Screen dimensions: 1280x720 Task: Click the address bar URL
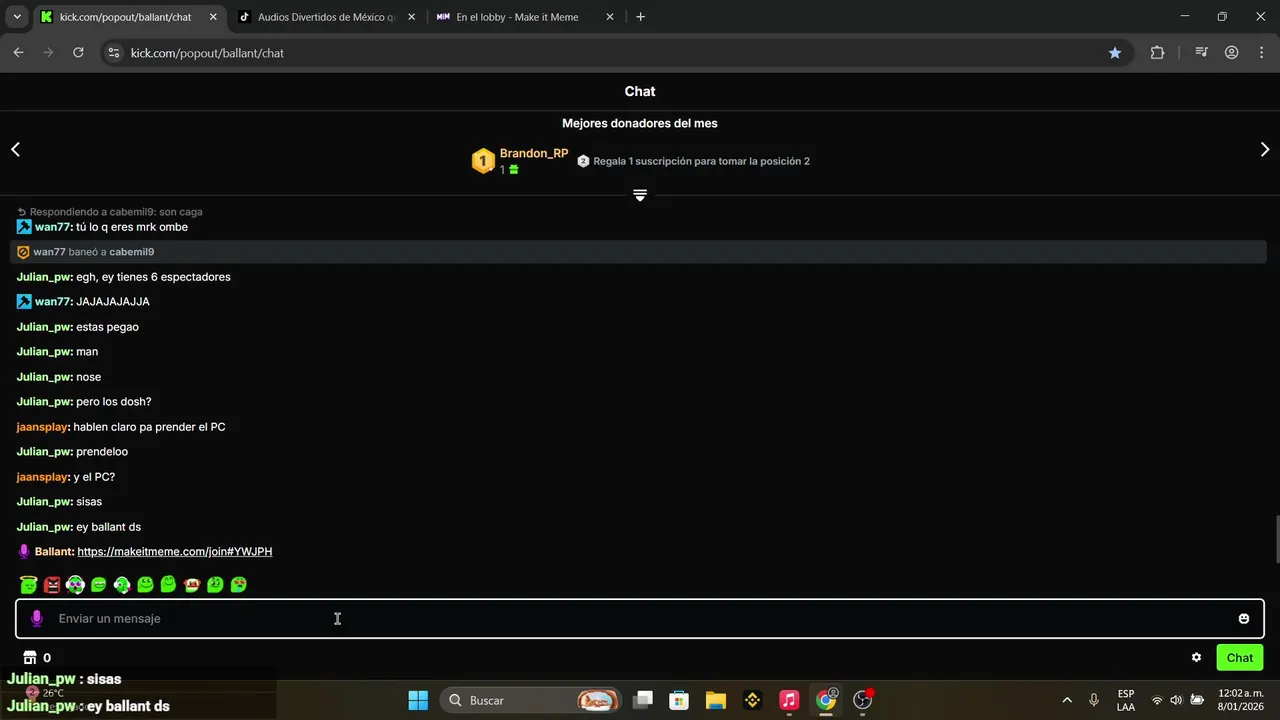pyautogui.click(x=207, y=53)
